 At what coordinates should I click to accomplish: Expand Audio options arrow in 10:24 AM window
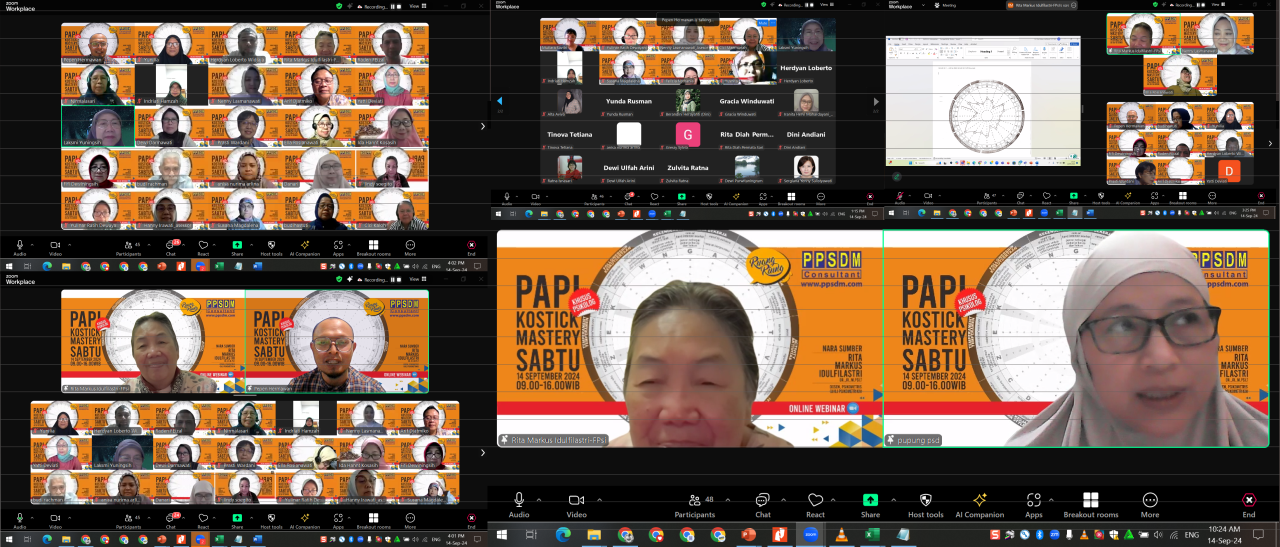pos(539,500)
